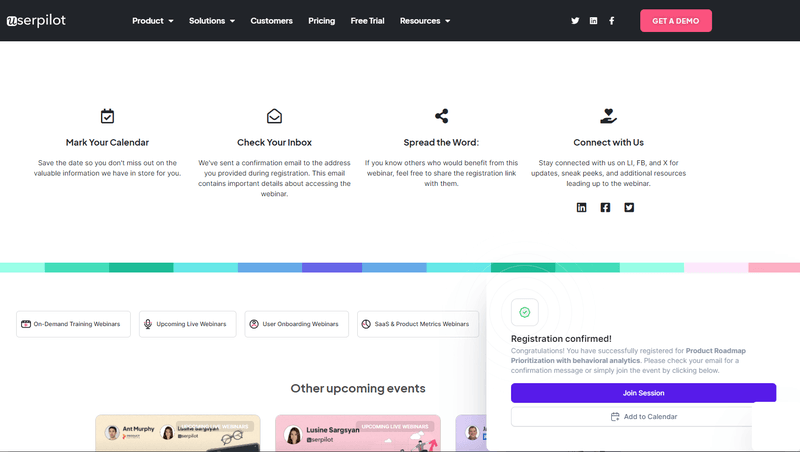
Task: Click the Check Your Inbox heading
Action: (x=274, y=142)
